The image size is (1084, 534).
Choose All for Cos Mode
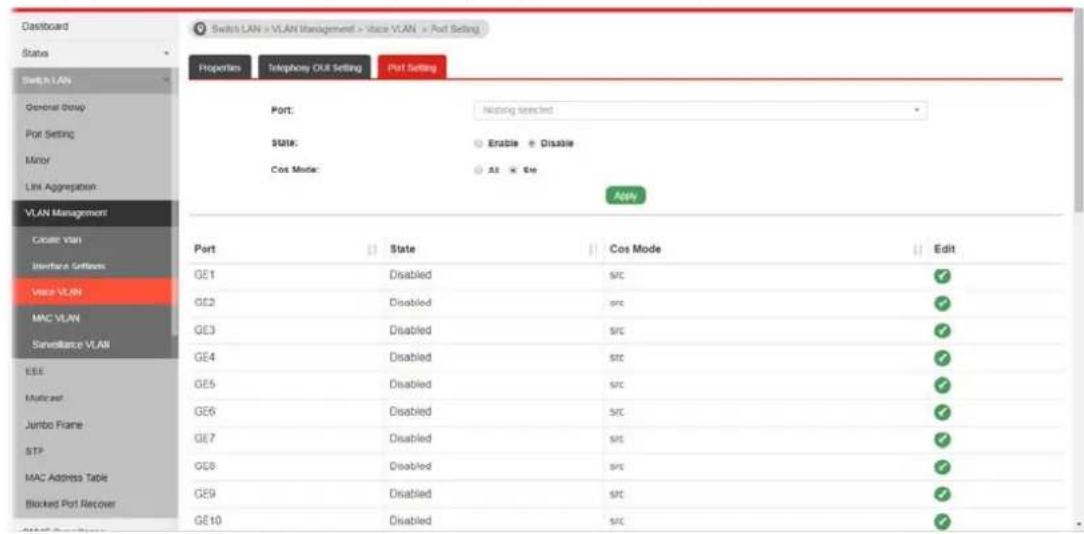point(478,170)
